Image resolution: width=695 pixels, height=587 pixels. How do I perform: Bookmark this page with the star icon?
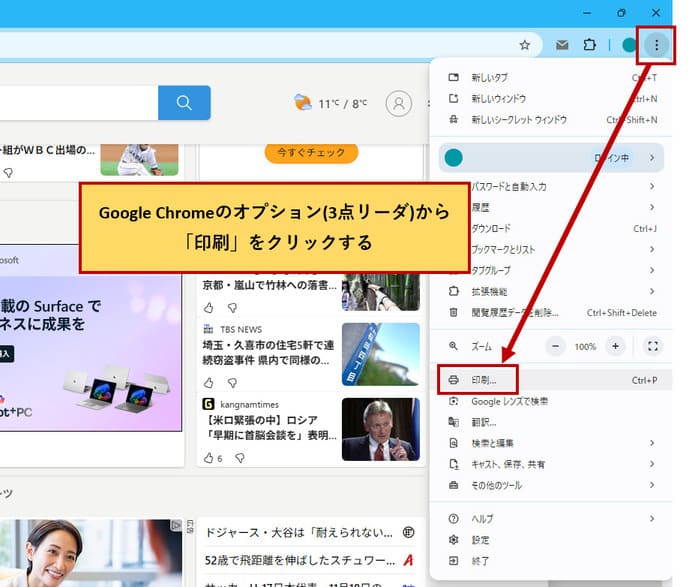525,45
